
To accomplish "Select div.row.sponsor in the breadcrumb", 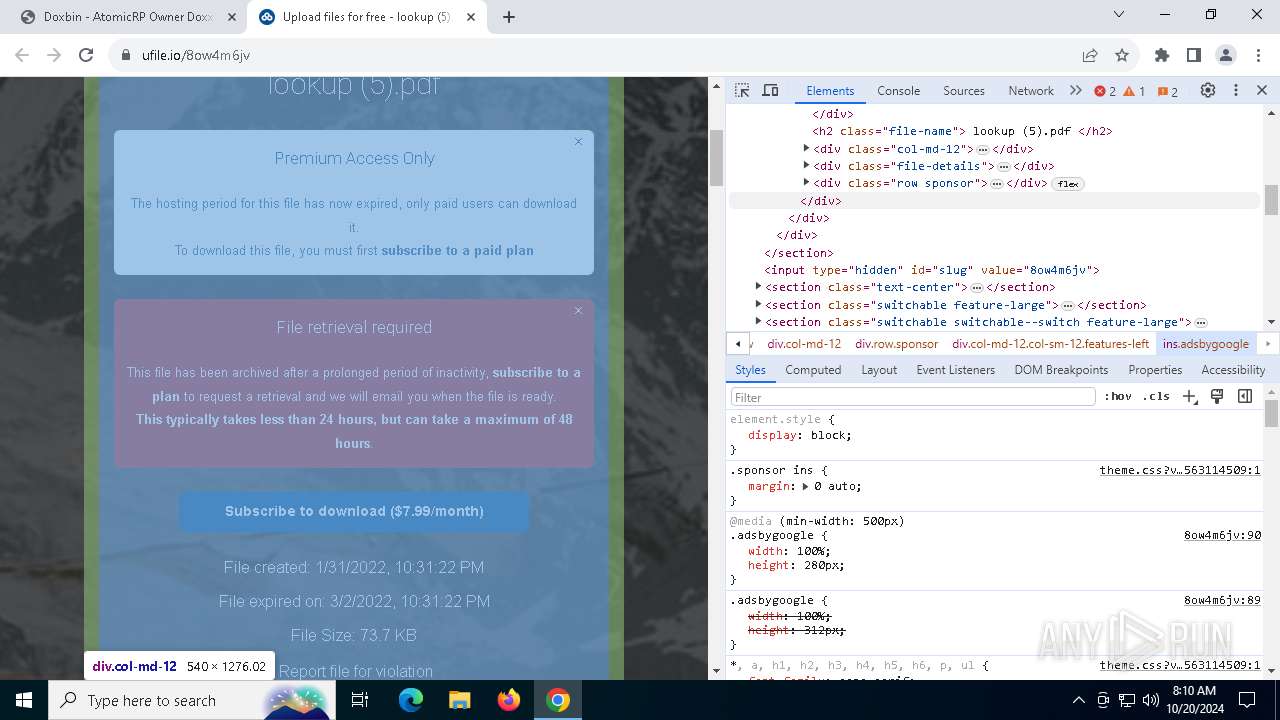I will (x=896, y=344).
